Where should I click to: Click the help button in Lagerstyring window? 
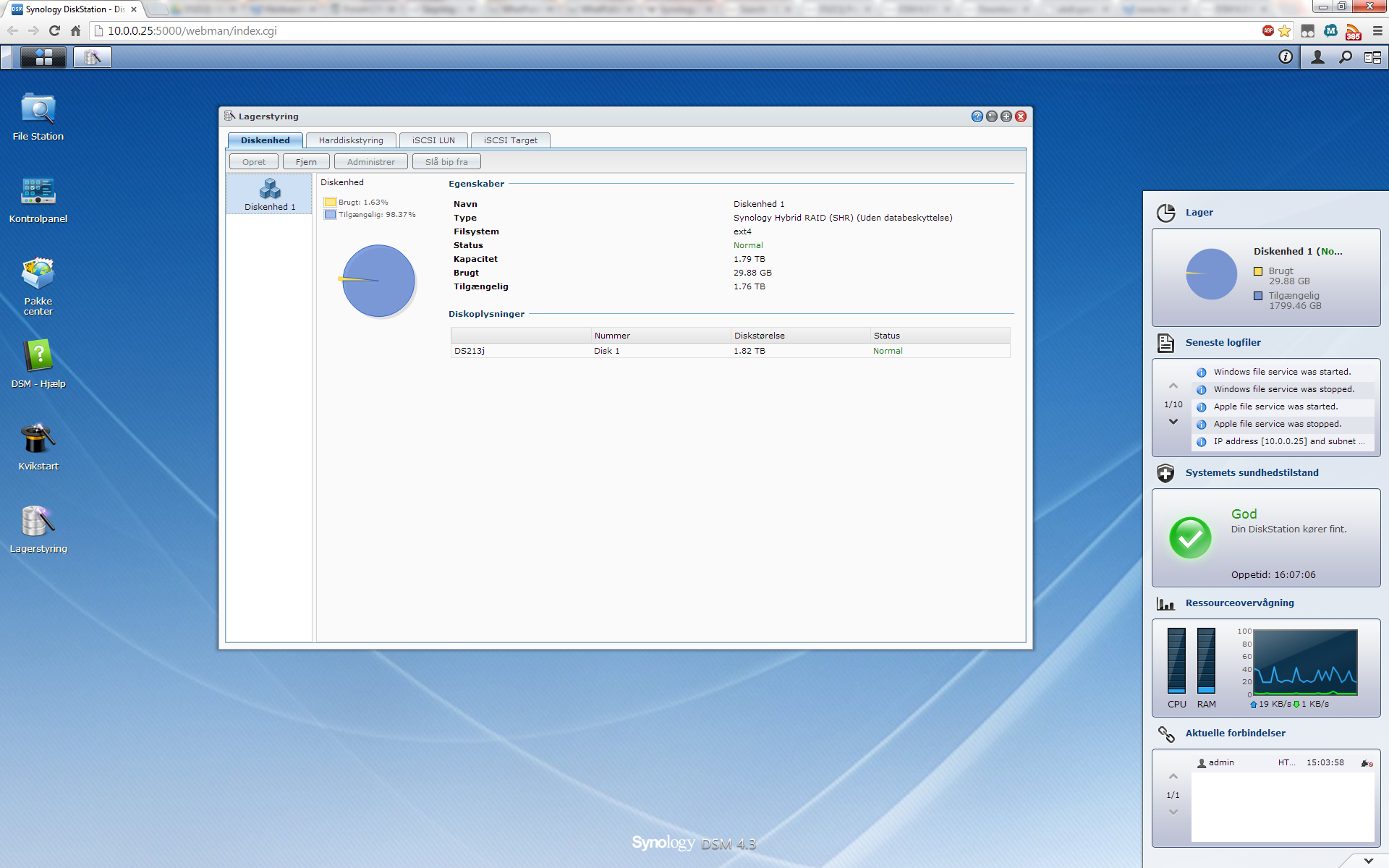pos(977,116)
